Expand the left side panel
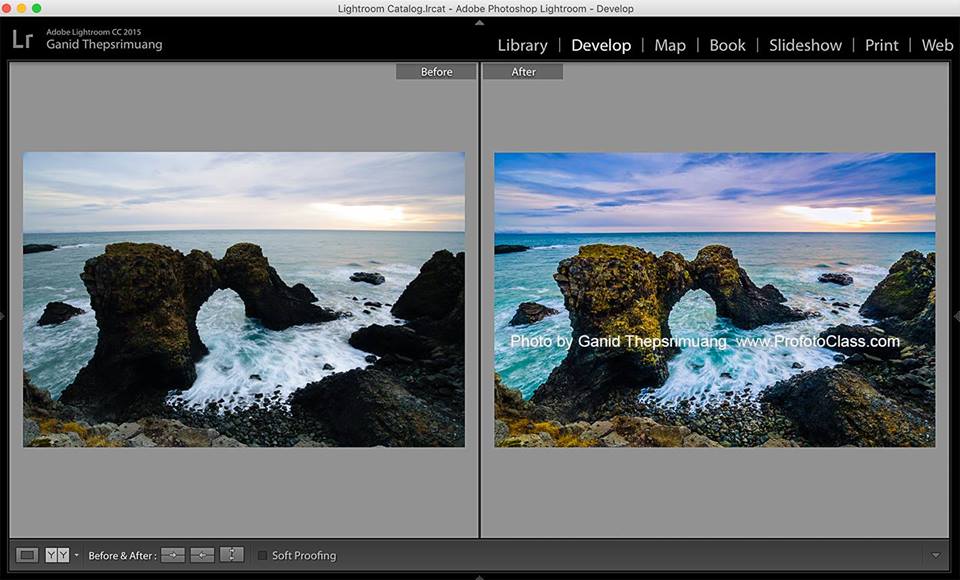This screenshot has width=960, height=580. [3, 316]
